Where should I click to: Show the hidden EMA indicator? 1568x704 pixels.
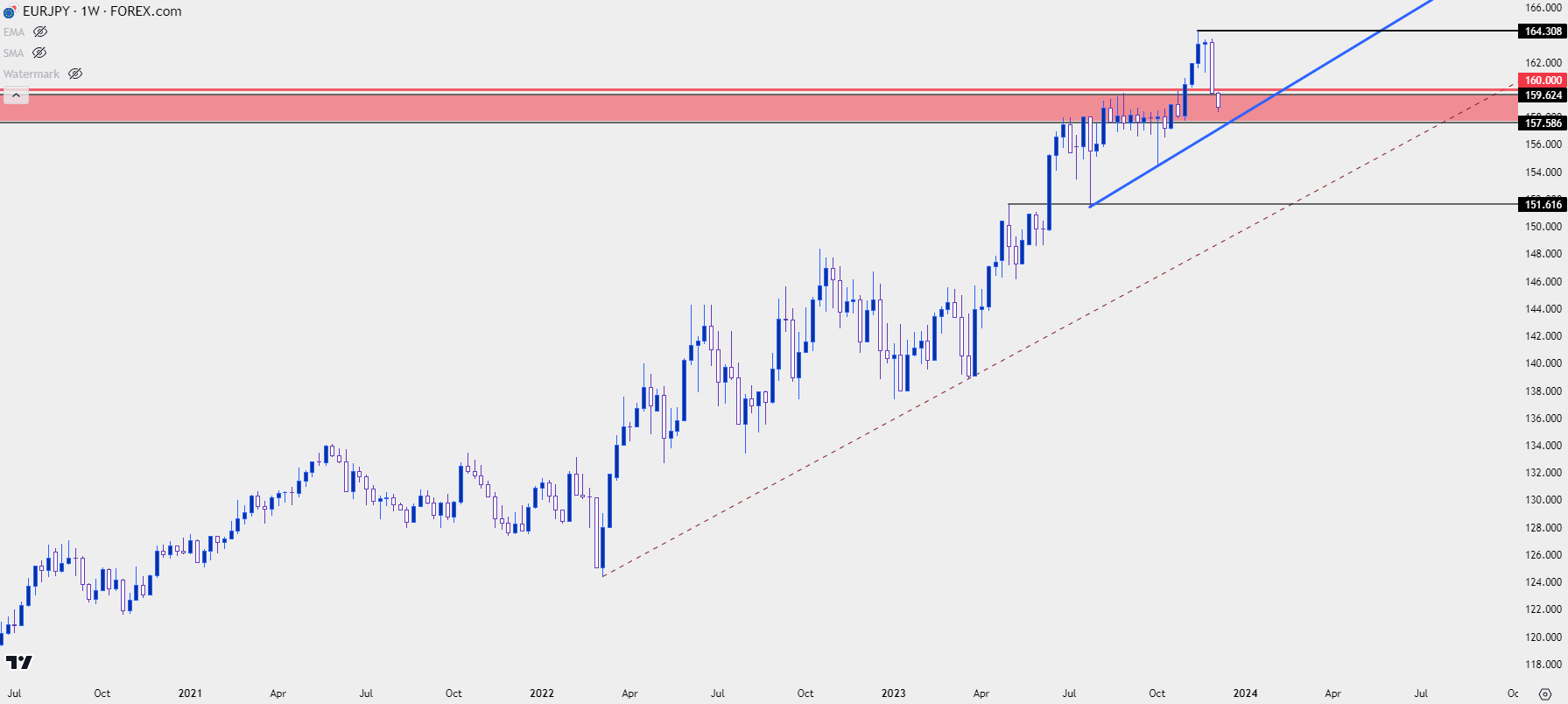pos(40,32)
